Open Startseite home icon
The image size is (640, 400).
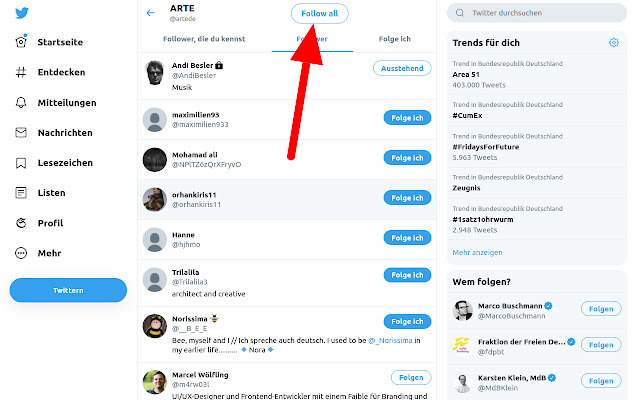pyautogui.click(x=21, y=42)
